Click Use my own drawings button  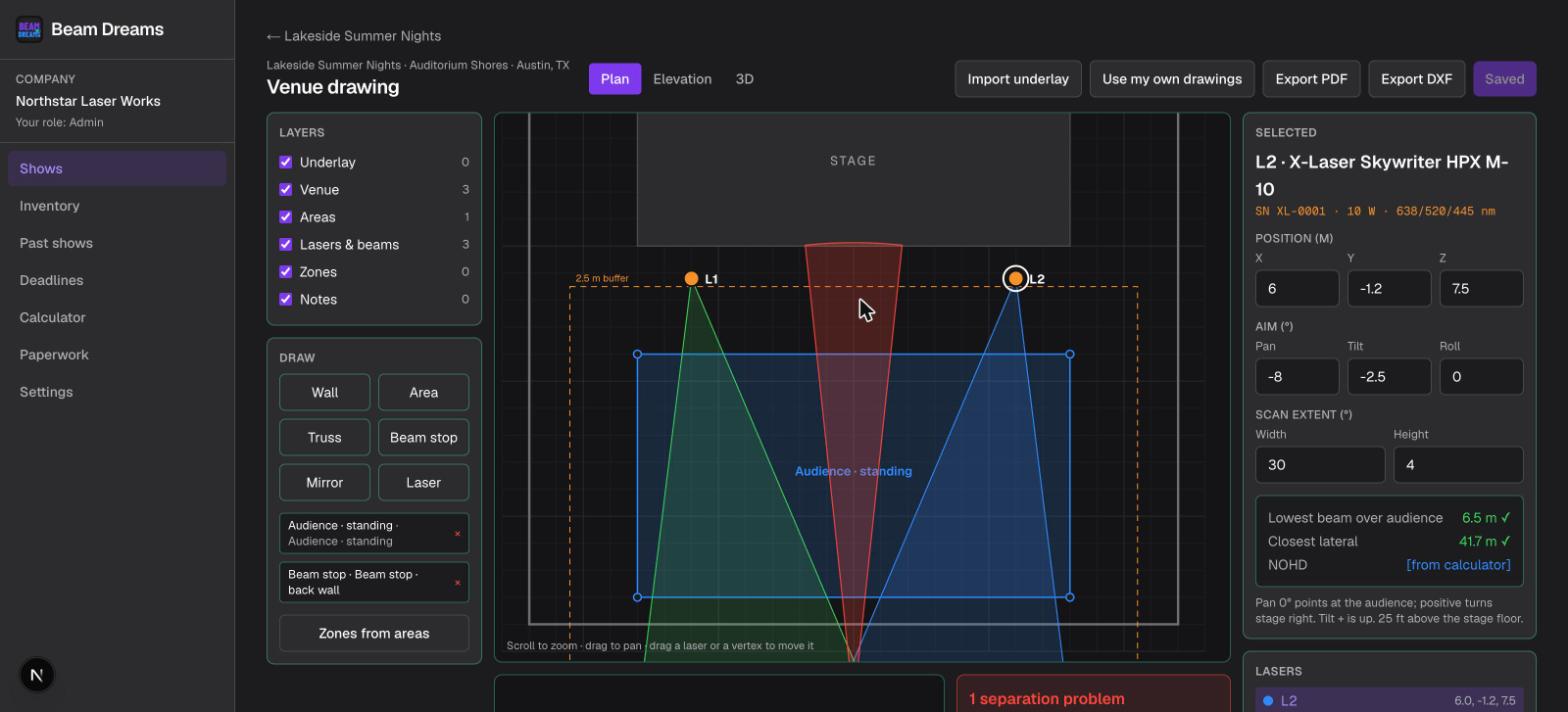(x=1172, y=79)
